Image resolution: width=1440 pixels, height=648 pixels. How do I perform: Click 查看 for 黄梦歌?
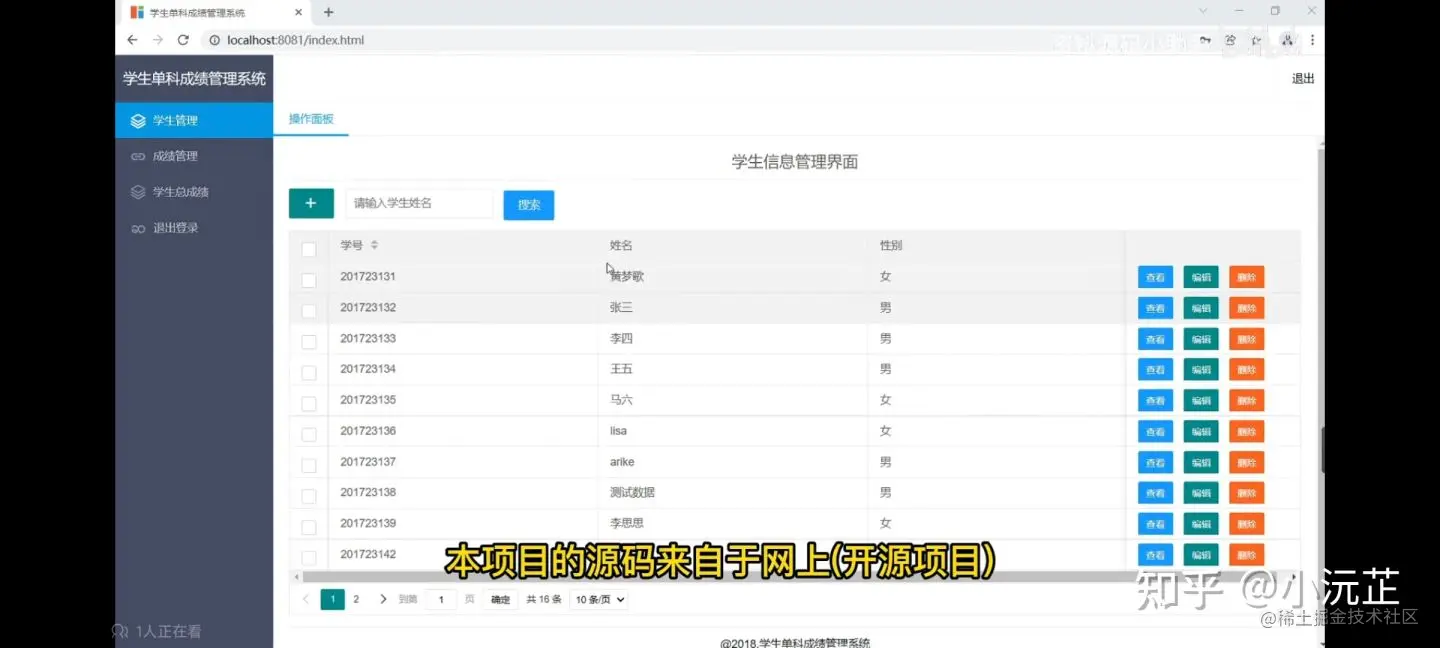pos(1155,277)
